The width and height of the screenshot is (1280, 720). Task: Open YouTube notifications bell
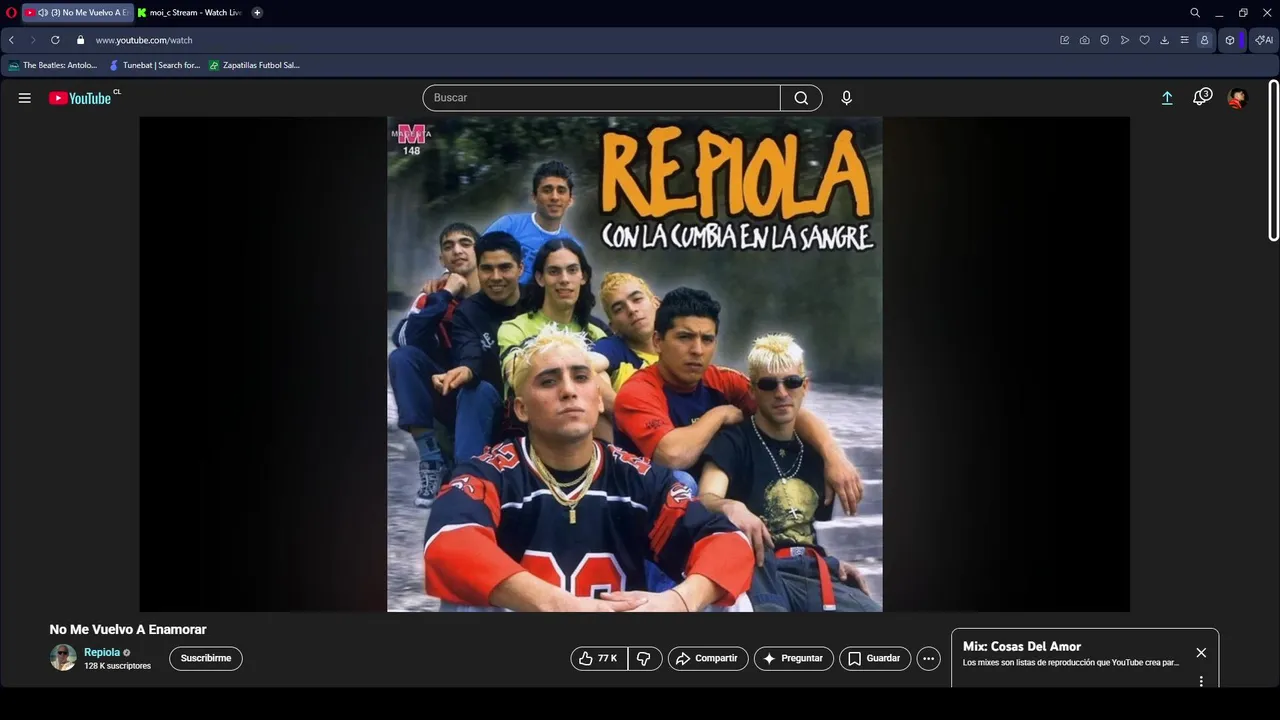[x=1202, y=97]
